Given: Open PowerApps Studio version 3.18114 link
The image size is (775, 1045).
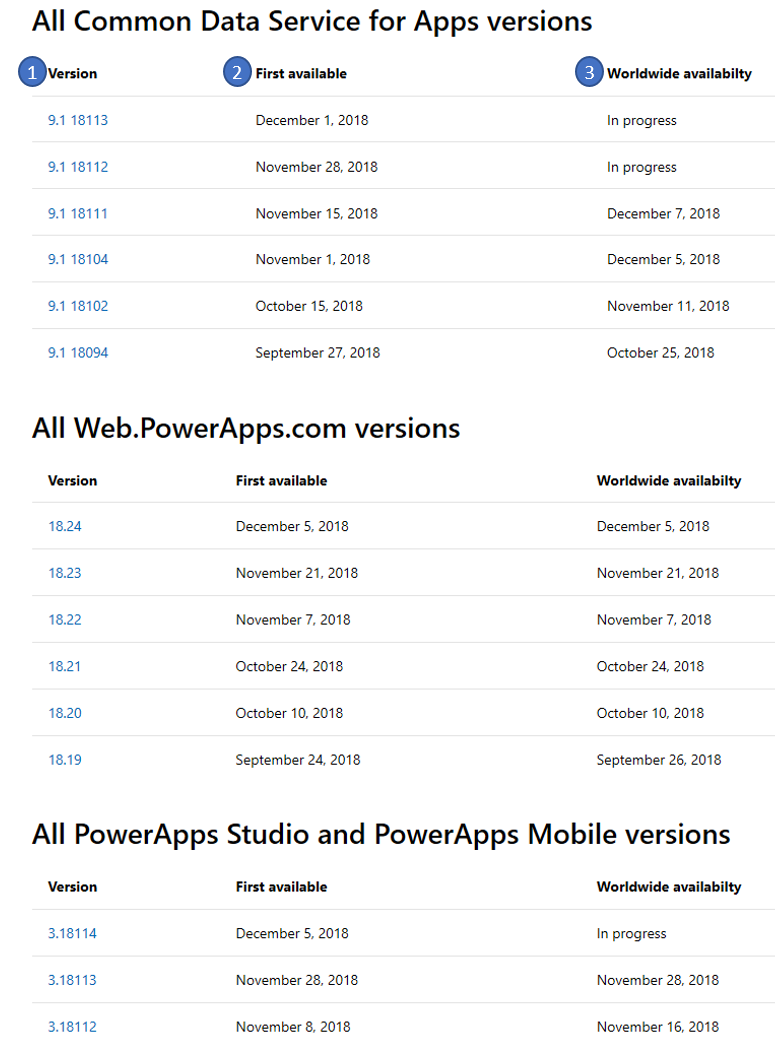Looking at the screenshot, I should click(72, 933).
